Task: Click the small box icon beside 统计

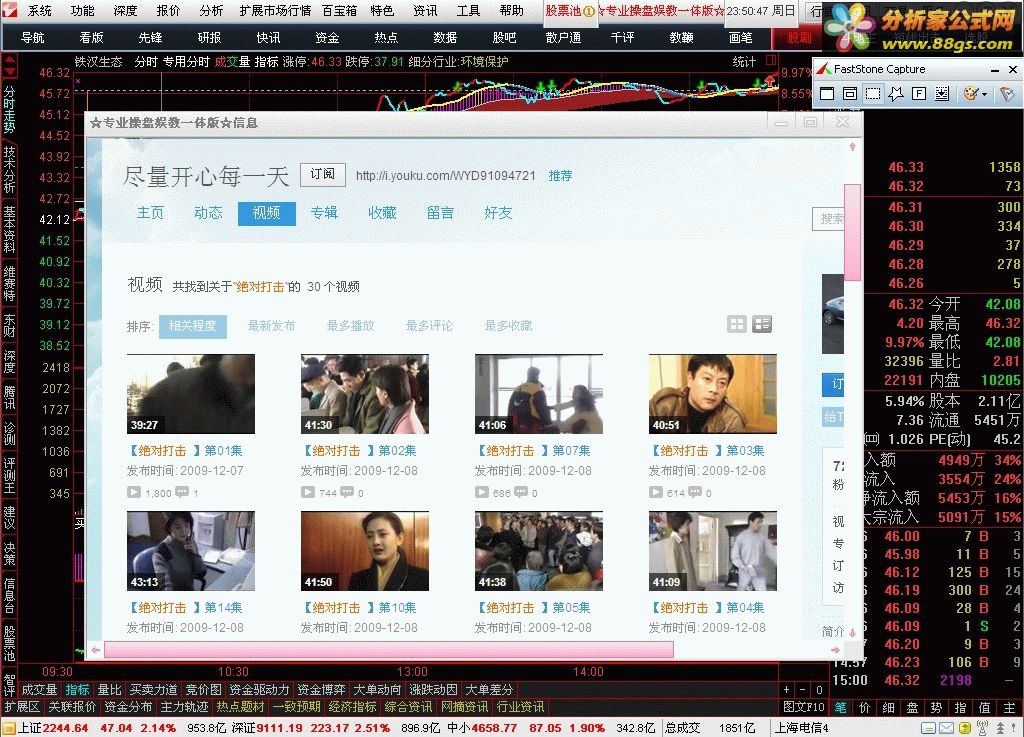Action: point(771,60)
